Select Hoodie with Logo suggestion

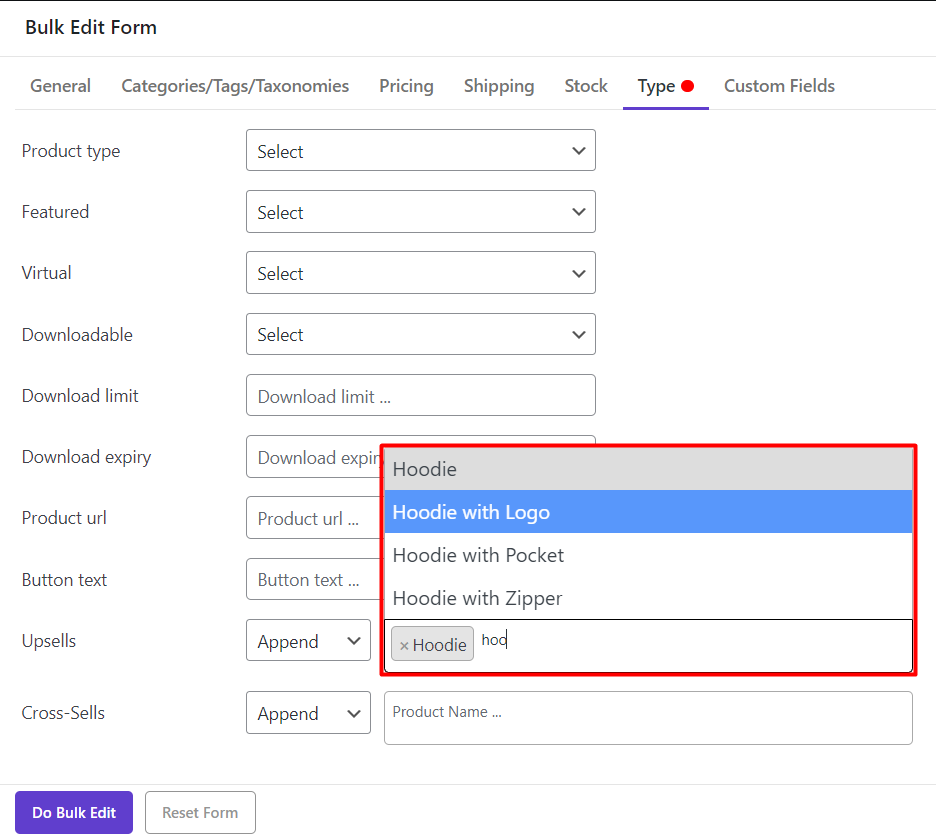[648, 512]
